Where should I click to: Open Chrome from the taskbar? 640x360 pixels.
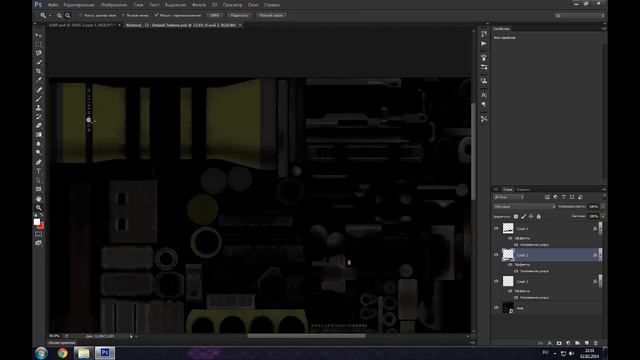(x=62, y=353)
